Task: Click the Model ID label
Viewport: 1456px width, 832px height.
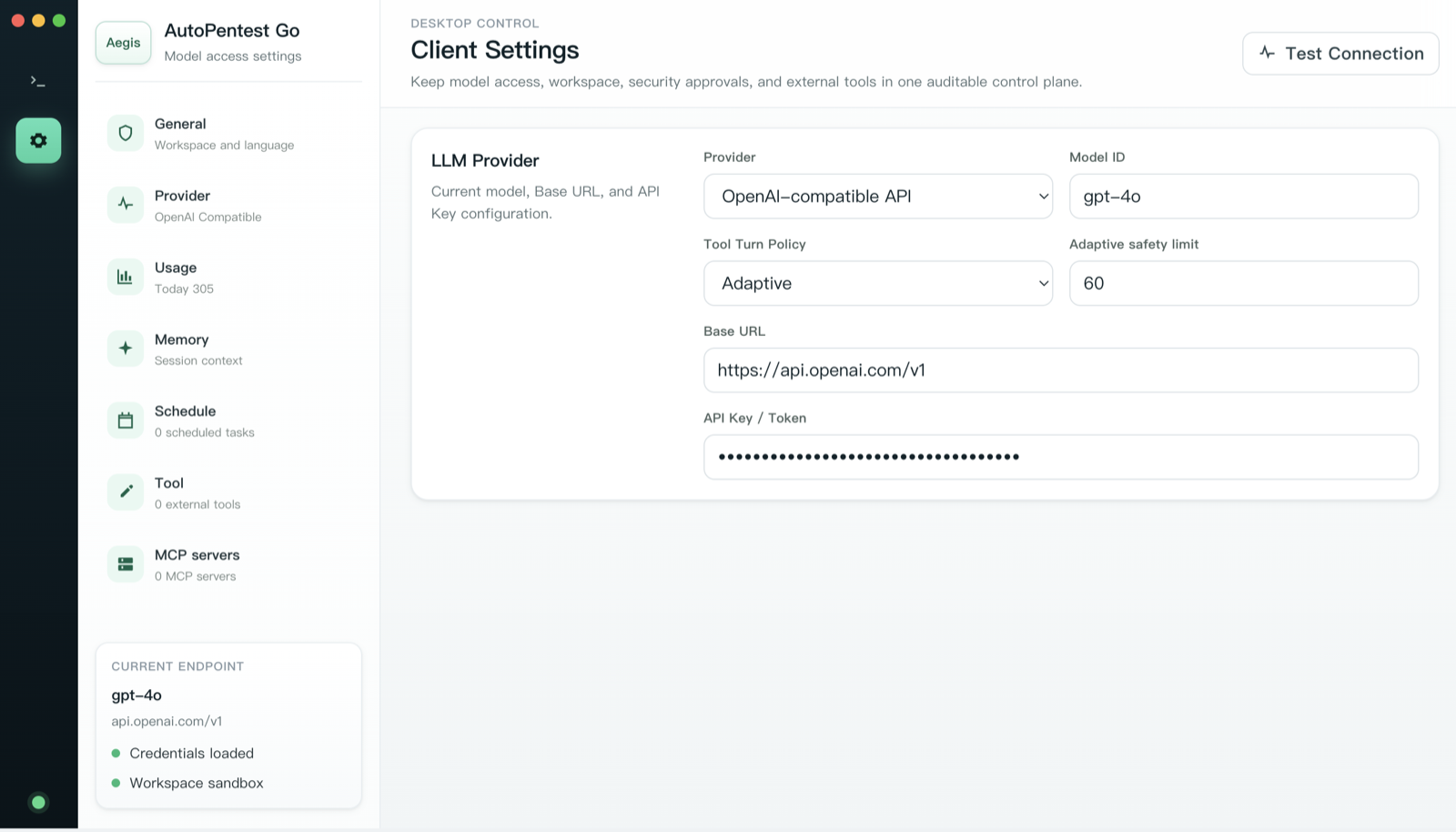Action: point(1097,157)
